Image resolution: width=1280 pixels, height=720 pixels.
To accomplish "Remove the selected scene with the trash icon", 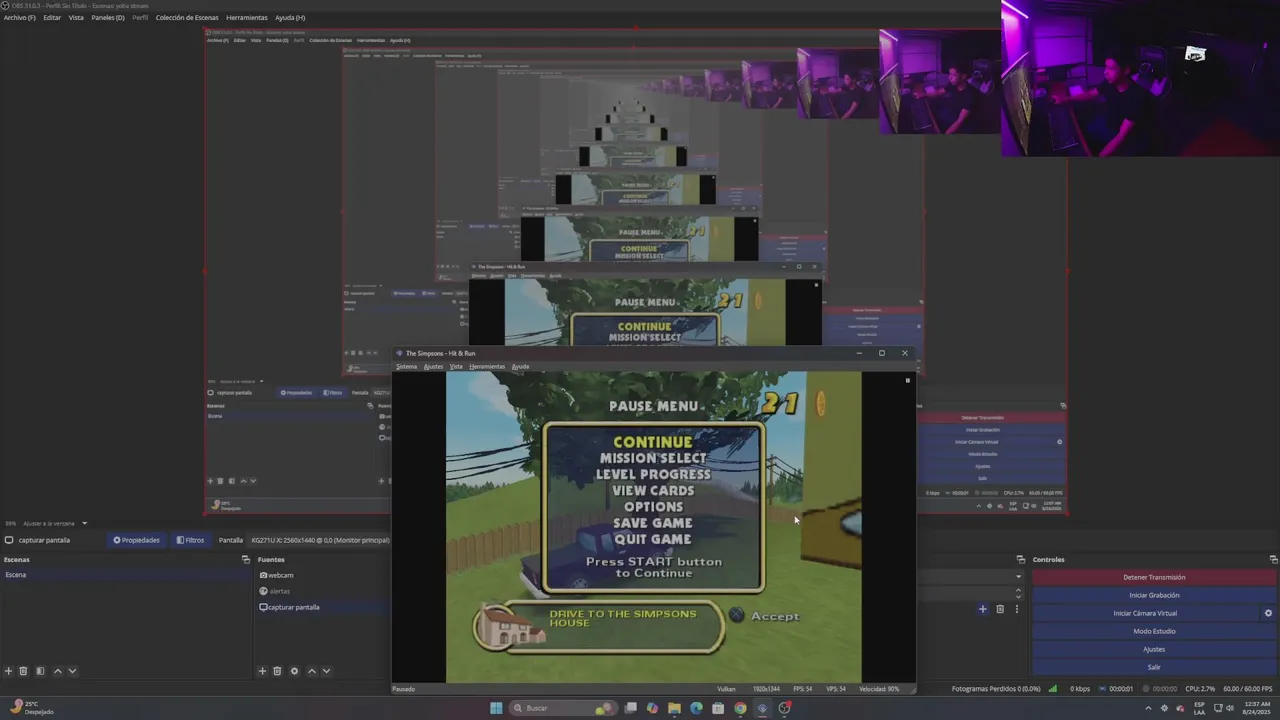I will [x=23, y=671].
